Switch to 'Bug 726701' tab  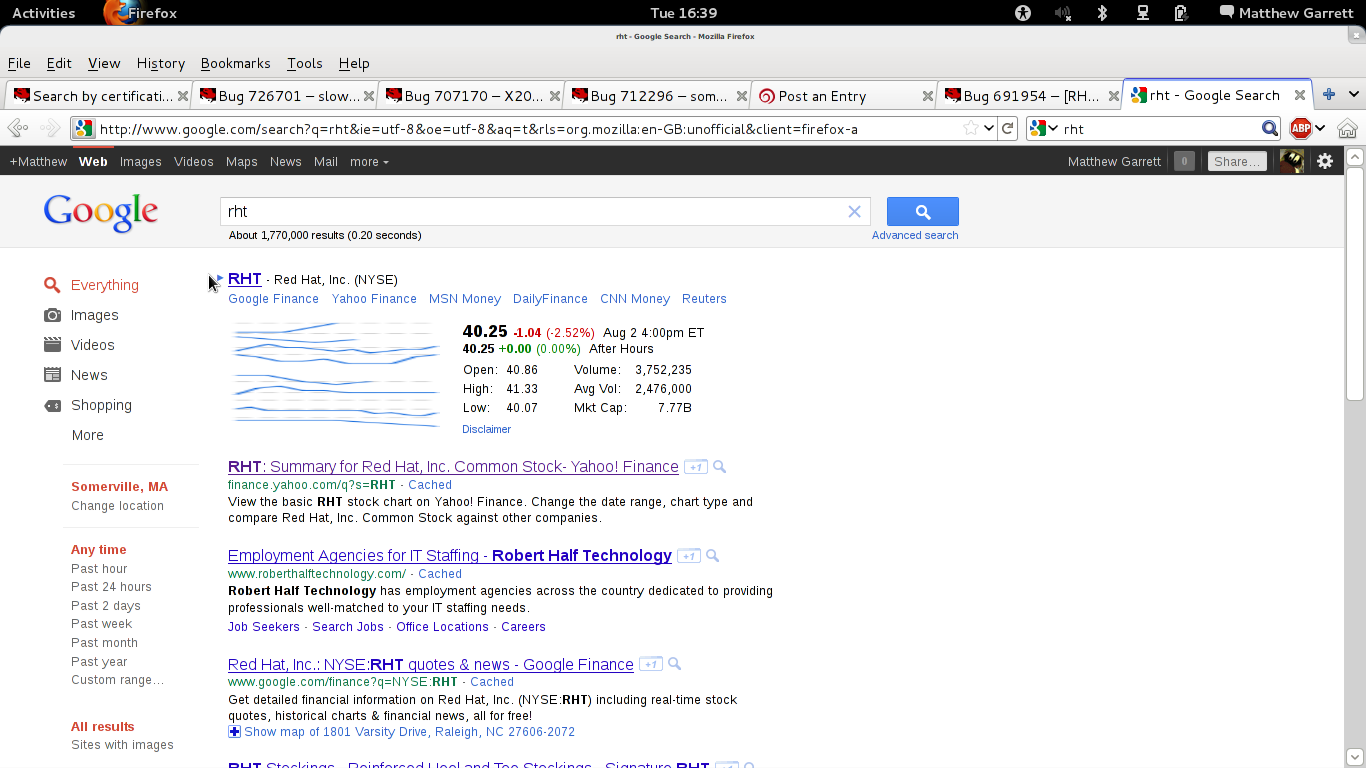284,96
